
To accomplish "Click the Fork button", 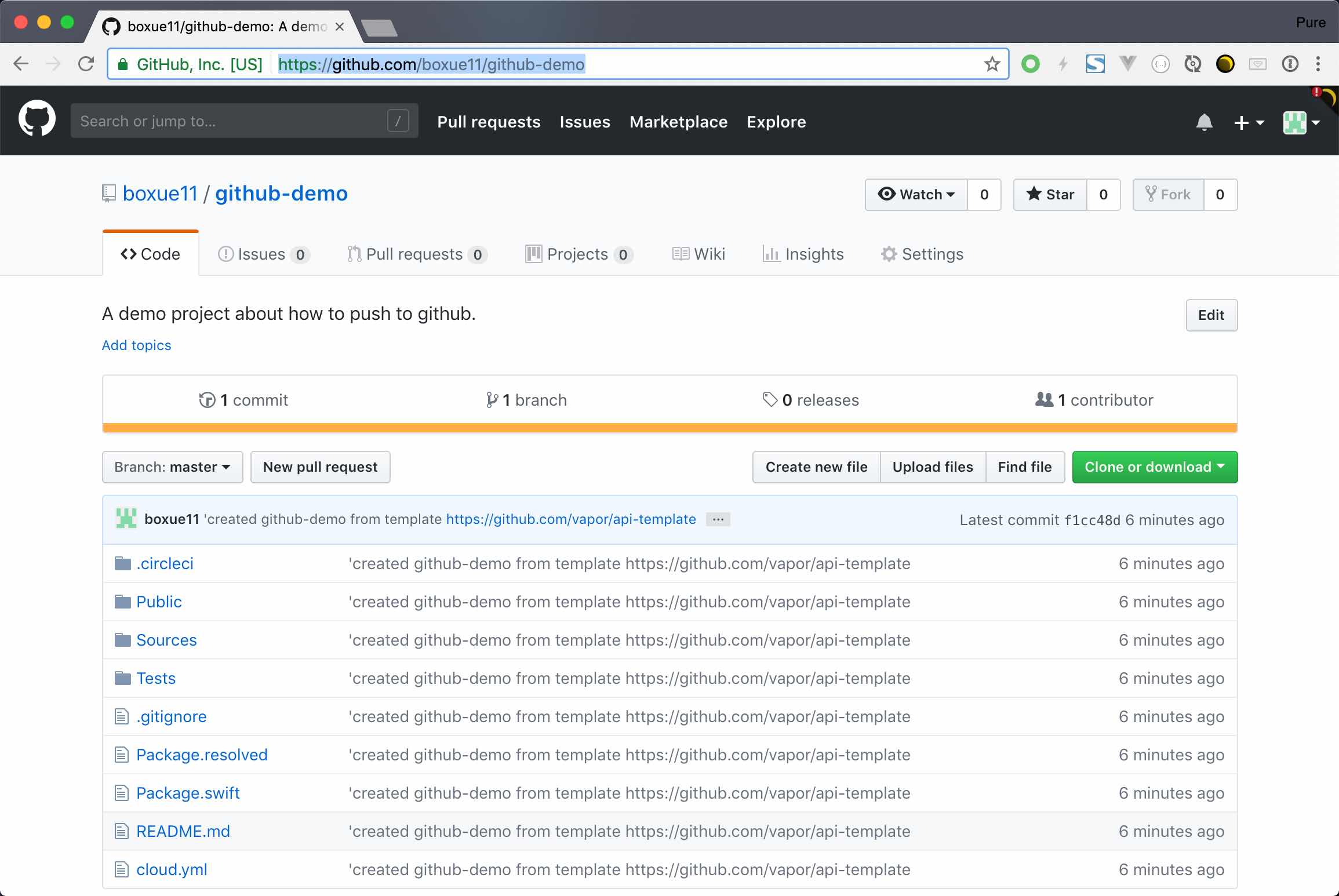I will pyautogui.click(x=1169, y=195).
